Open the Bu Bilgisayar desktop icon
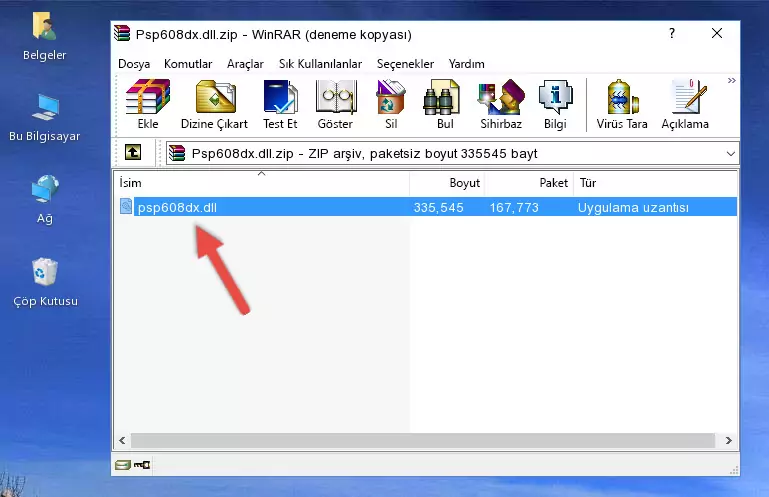 click(45, 118)
